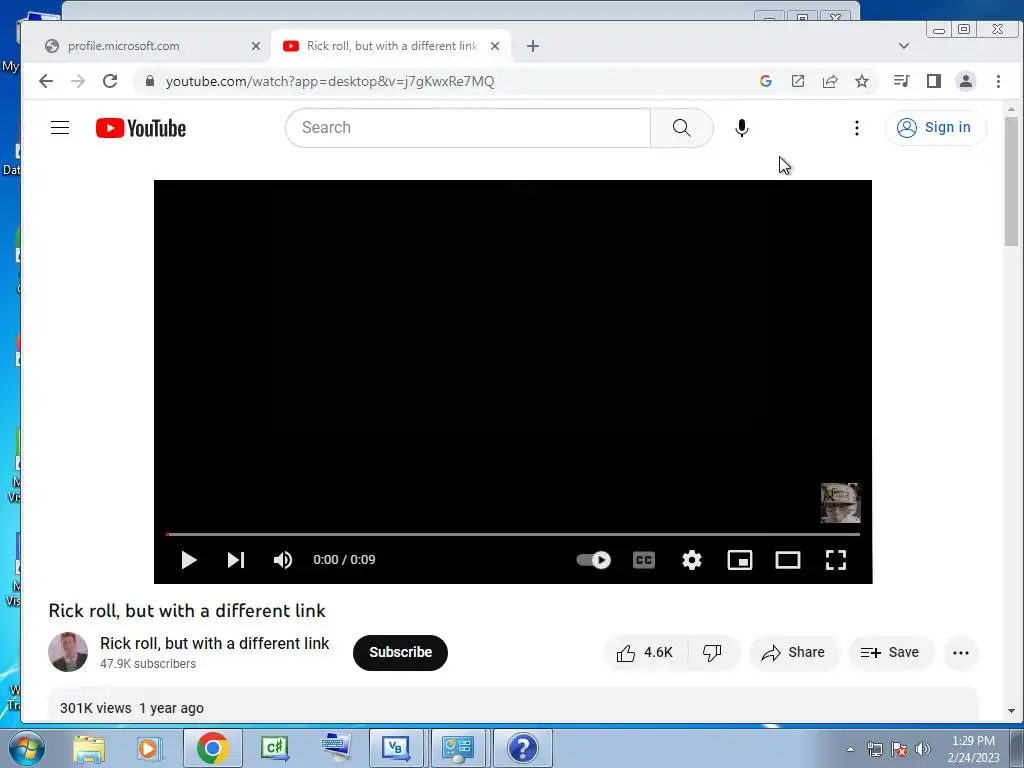This screenshot has width=1024, height=768.
Task: Click the channel watermark thumbnail in player
Action: [x=840, y=503]
